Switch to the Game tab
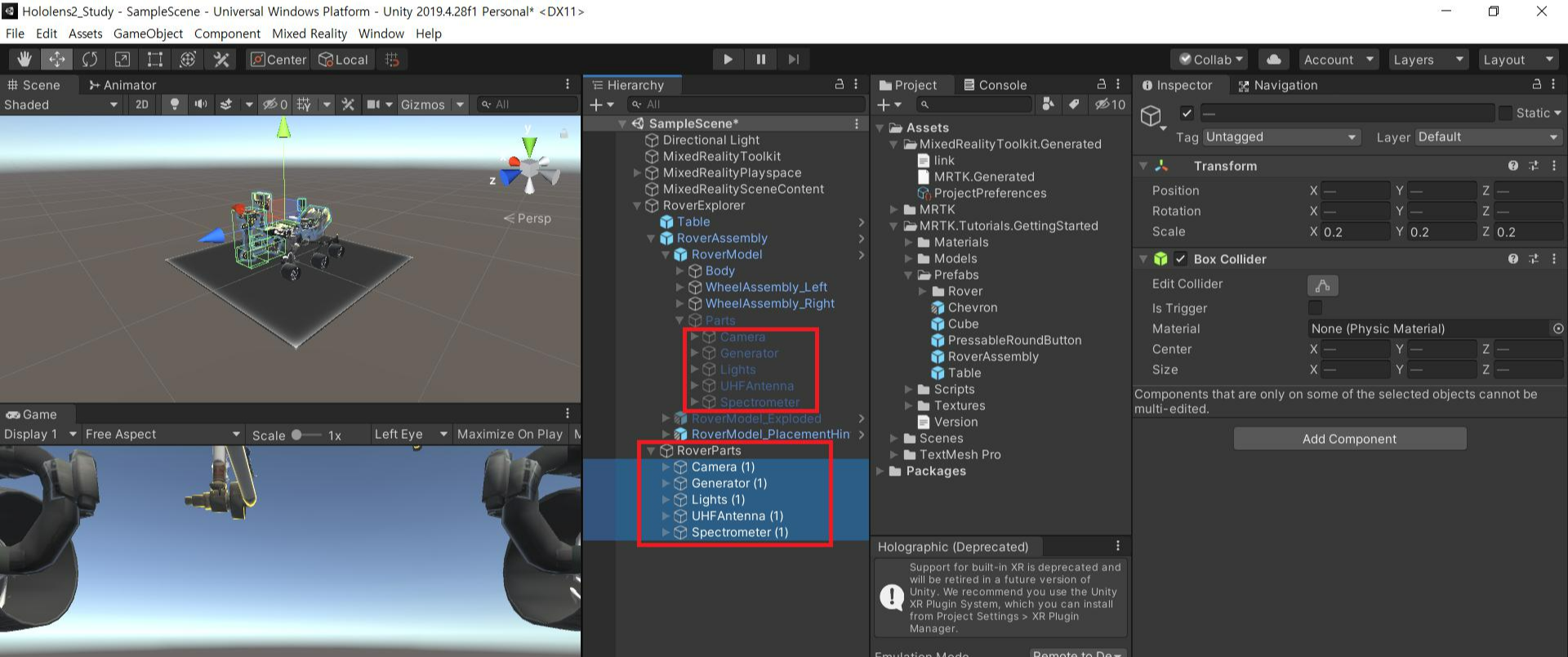The image size is (1568, 657). [31, 414]
